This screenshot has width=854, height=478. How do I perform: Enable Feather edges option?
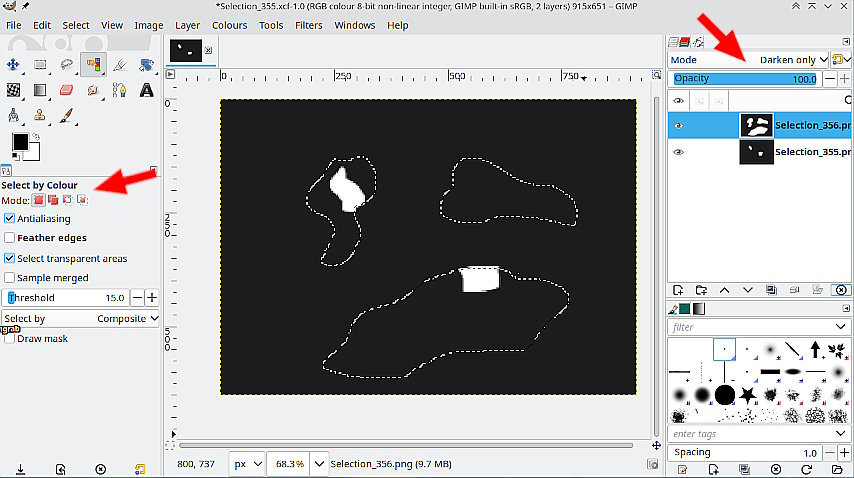tap(10, 238)
